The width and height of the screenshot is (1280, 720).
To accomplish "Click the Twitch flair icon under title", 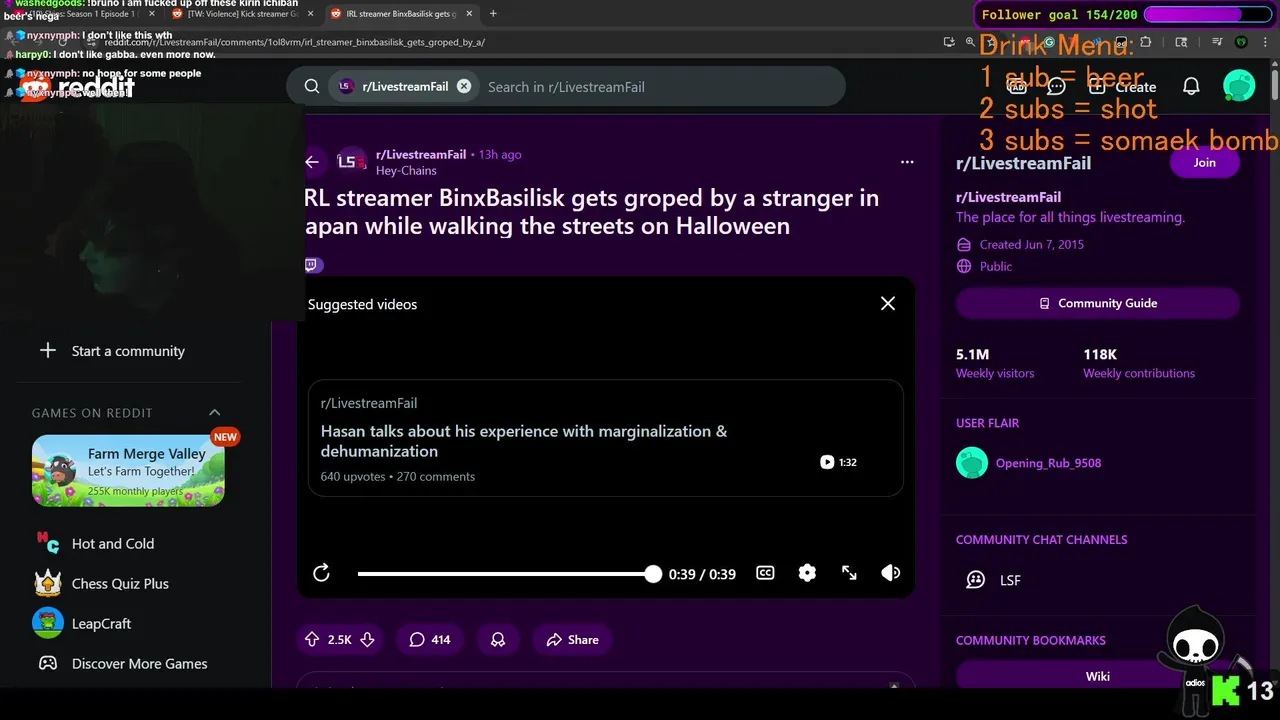I will [313, 265].
